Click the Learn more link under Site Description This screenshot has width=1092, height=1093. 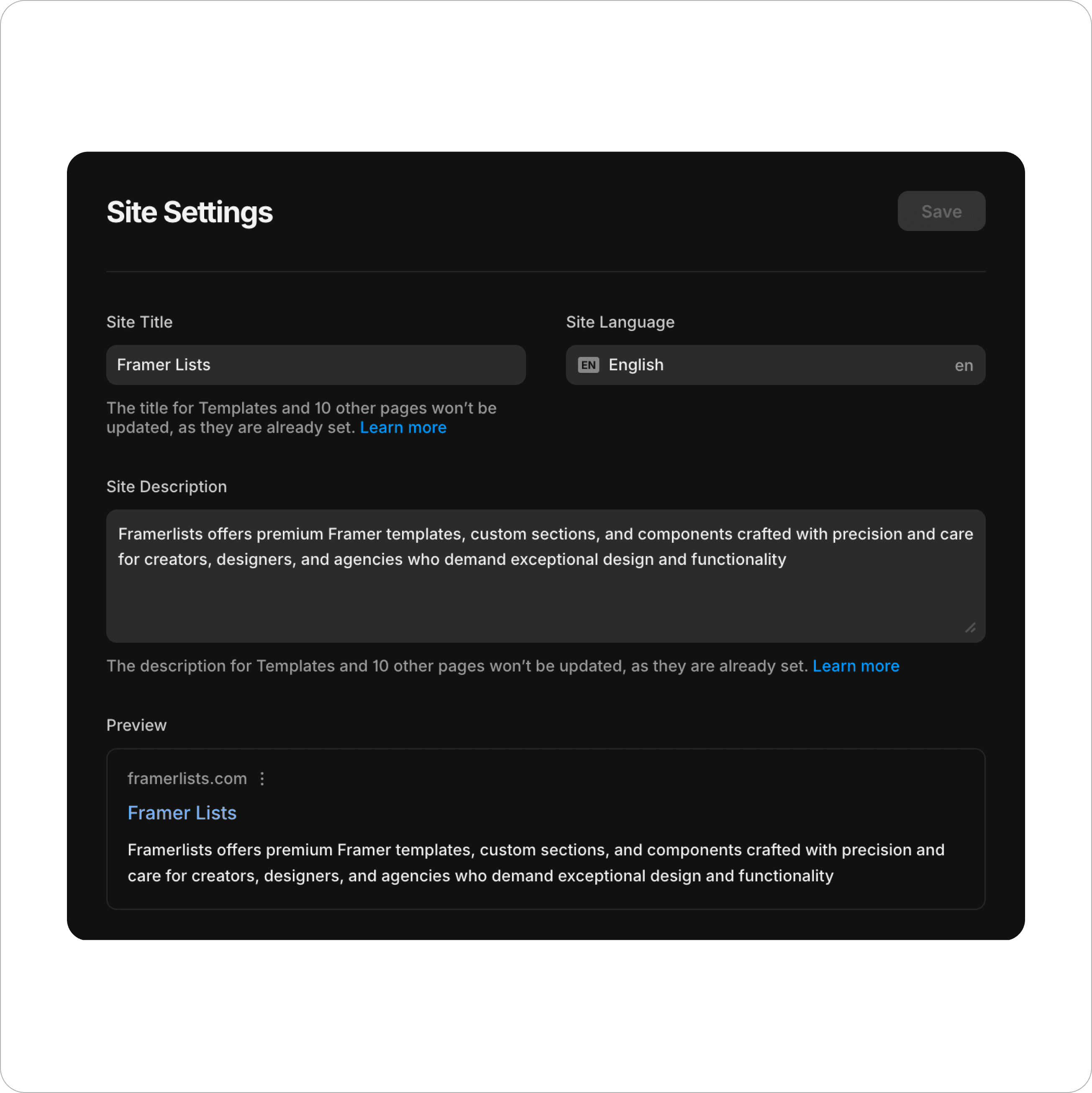coord(856,665)
